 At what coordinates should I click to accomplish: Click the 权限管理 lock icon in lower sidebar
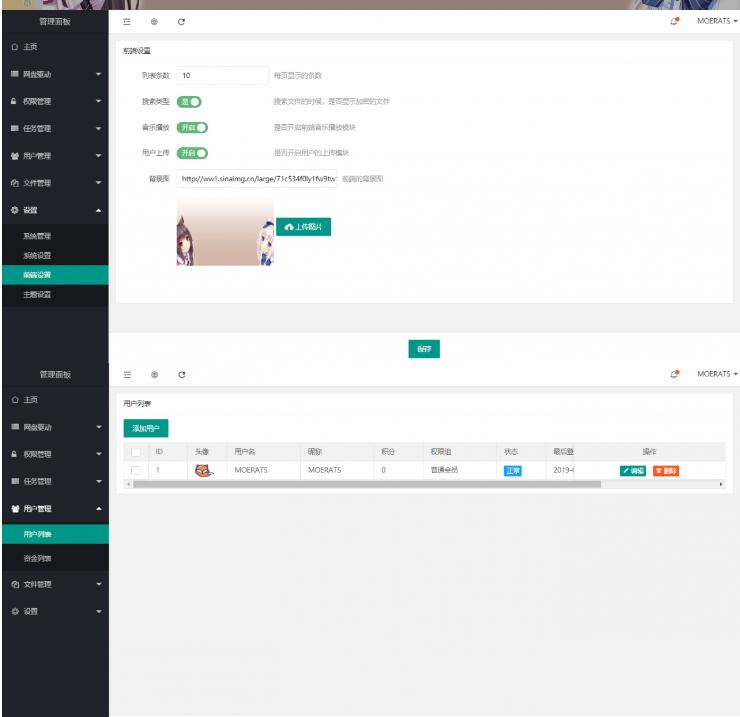[x=14, y=454]
